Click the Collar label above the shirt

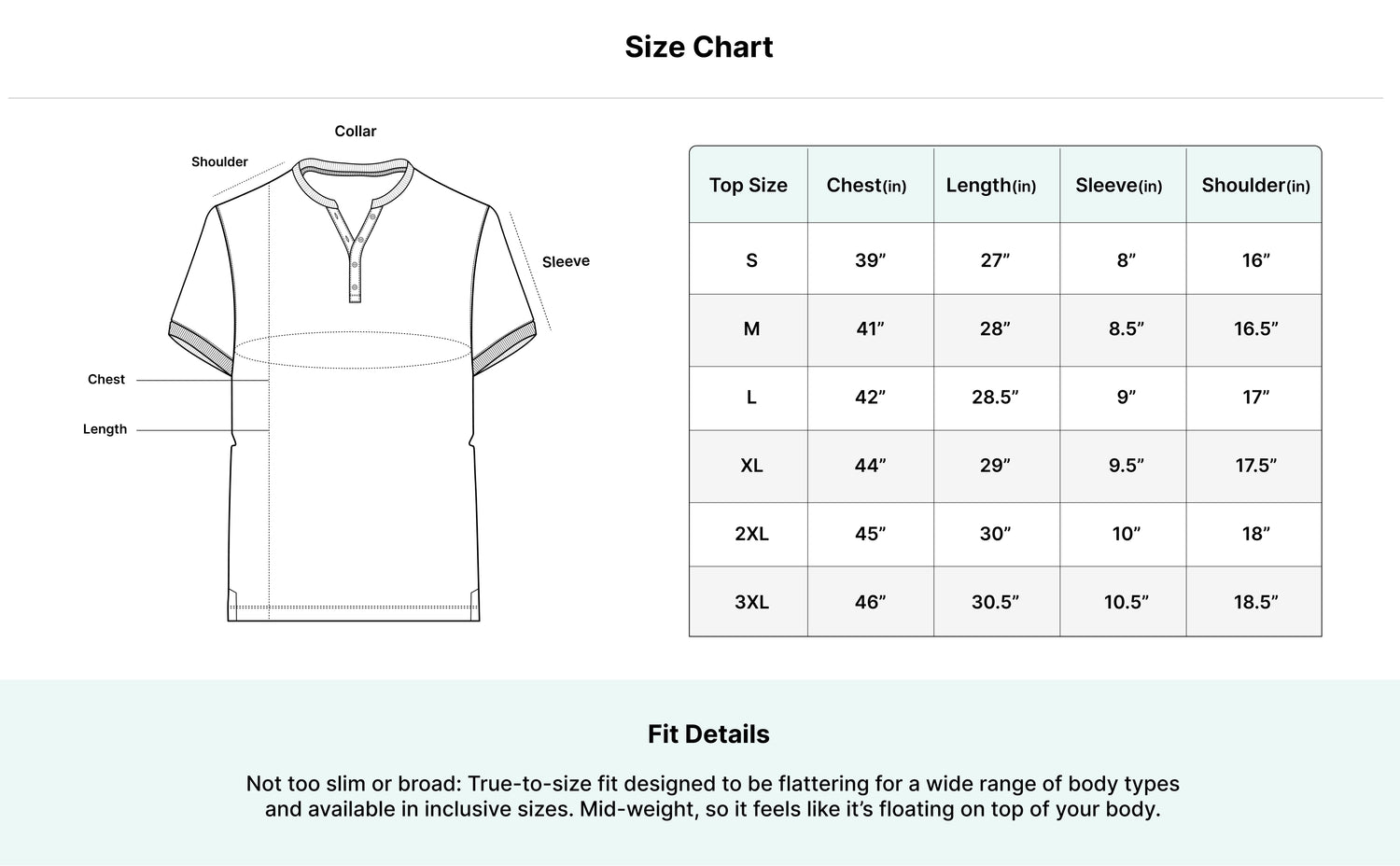point(356,132)
